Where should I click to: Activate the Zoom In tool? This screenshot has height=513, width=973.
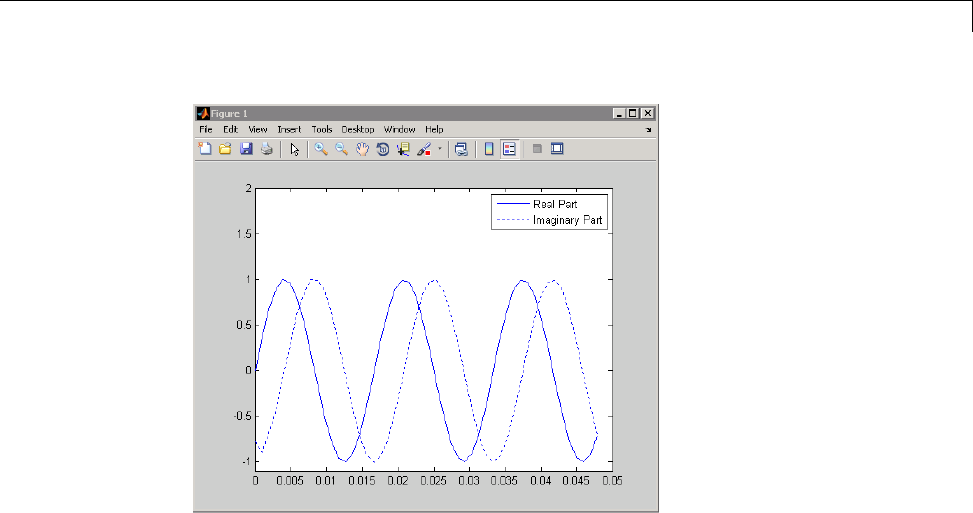click(x=321, y=149)
